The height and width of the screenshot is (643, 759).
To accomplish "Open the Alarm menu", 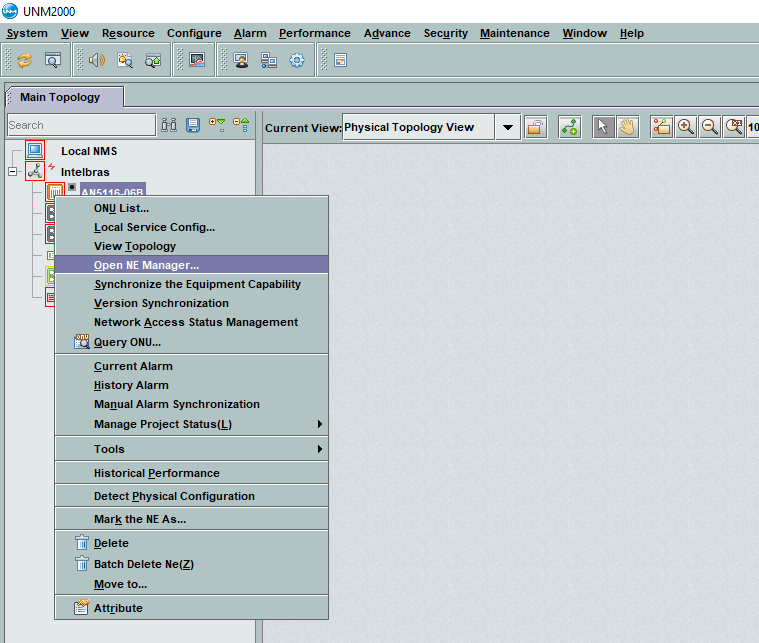I will (250, 33).
